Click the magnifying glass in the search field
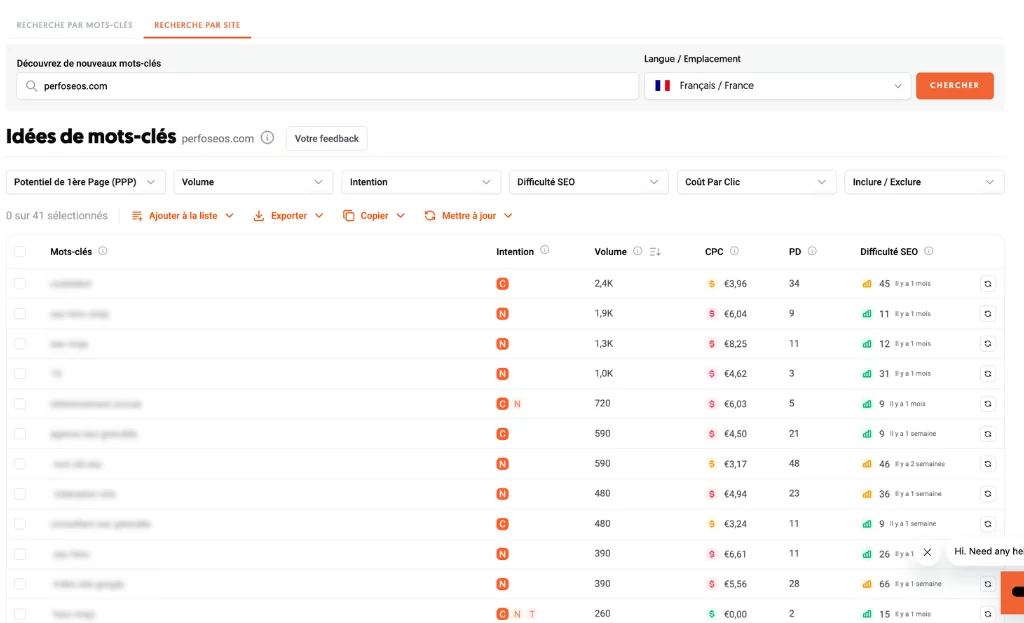This screenshot has width=1024, height=623. 29,86
